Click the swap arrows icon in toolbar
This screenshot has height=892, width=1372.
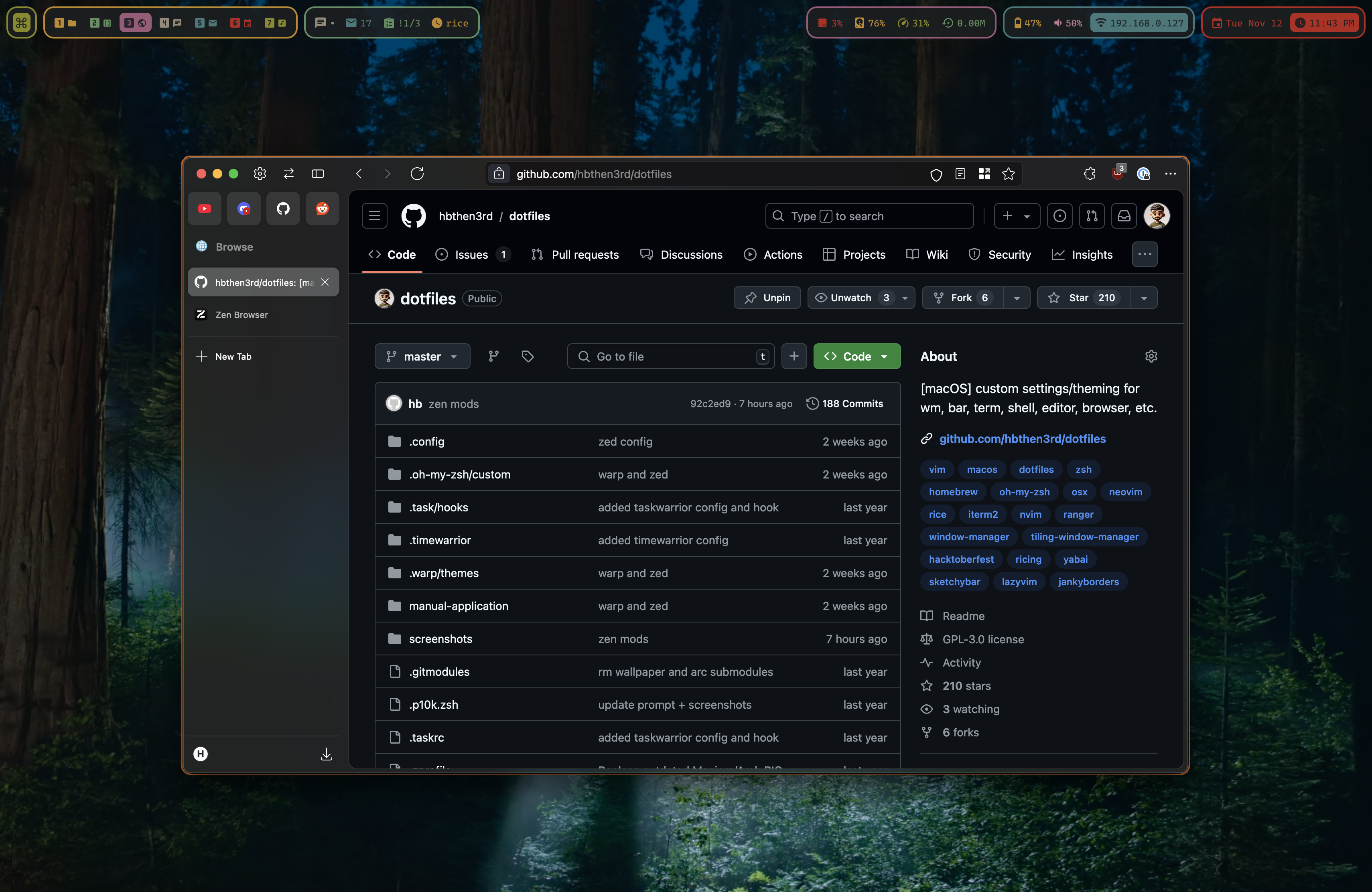(289, 173)
